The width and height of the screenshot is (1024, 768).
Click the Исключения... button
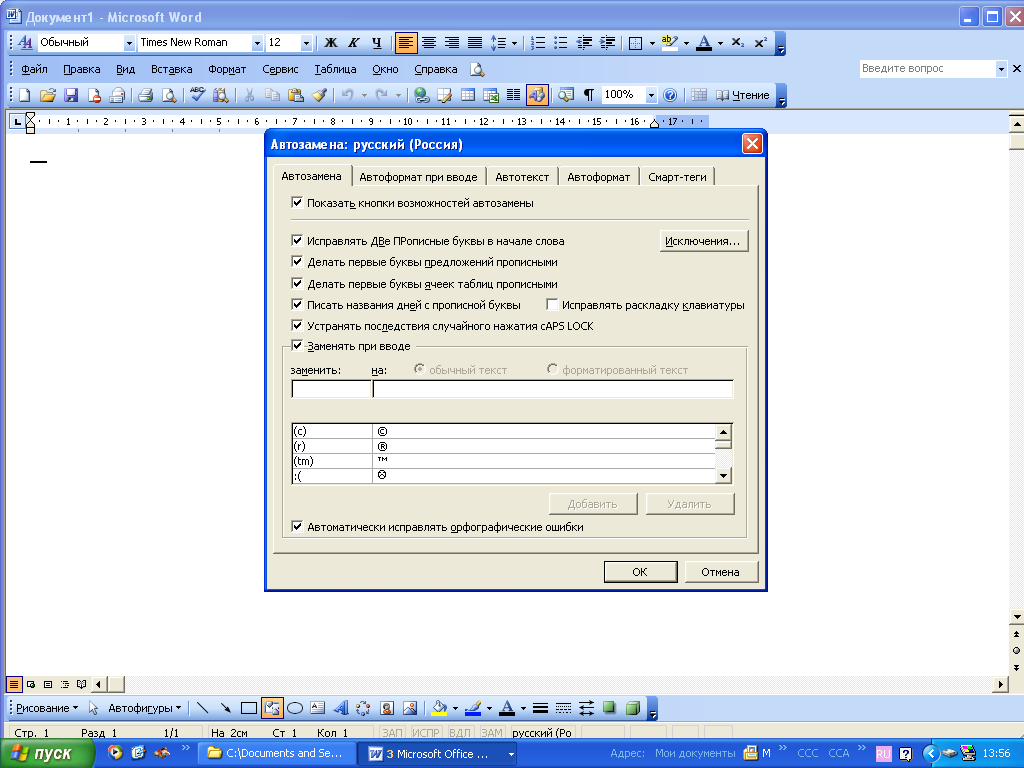703,241
